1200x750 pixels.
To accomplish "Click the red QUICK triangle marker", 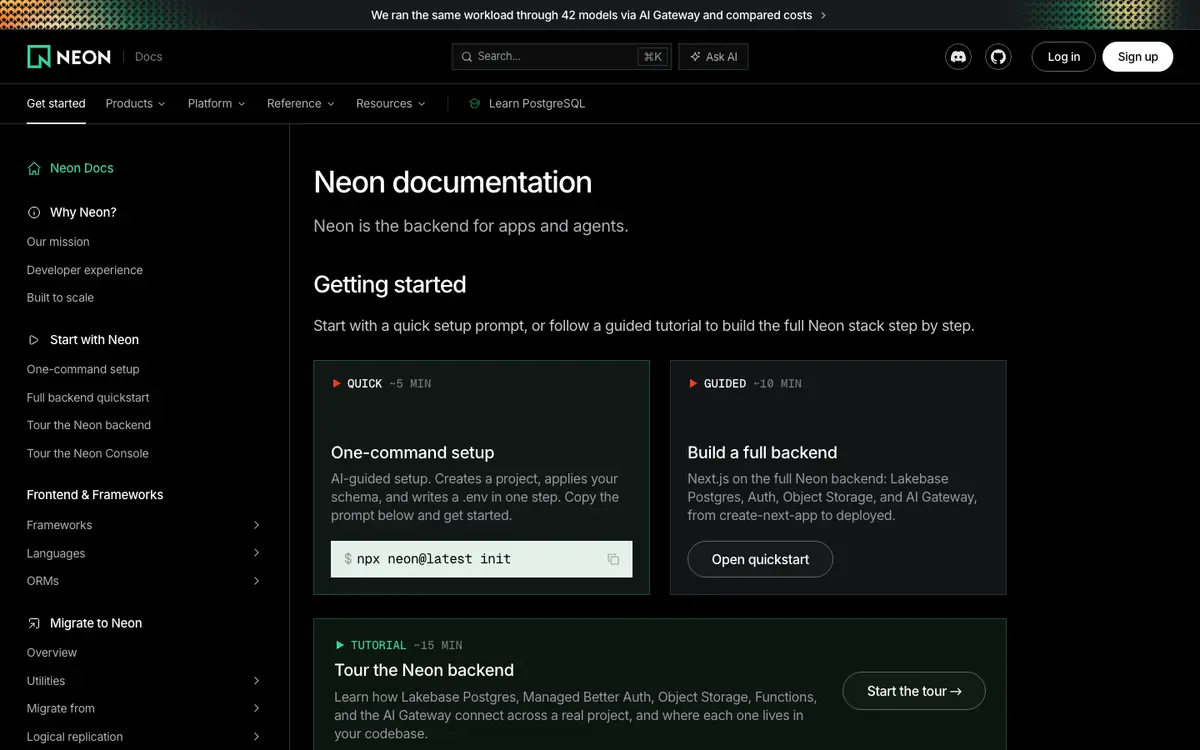I will click(337, 384).
